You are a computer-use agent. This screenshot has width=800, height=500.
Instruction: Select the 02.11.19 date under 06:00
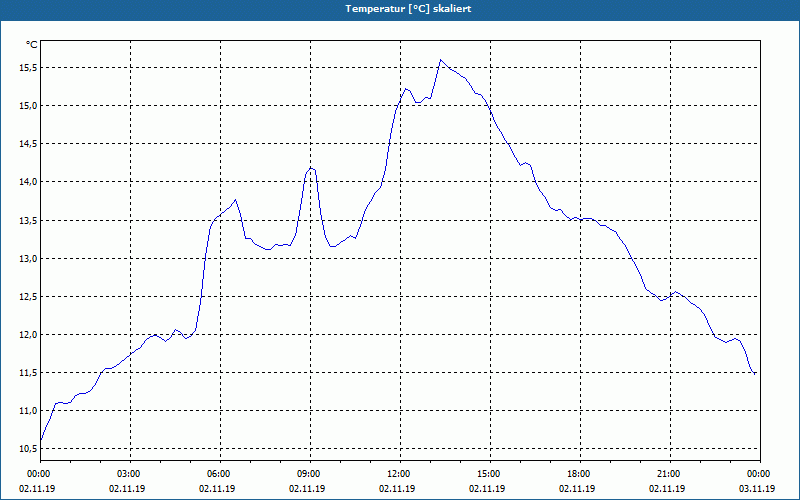pyautogui.click(x=217, y=488)
